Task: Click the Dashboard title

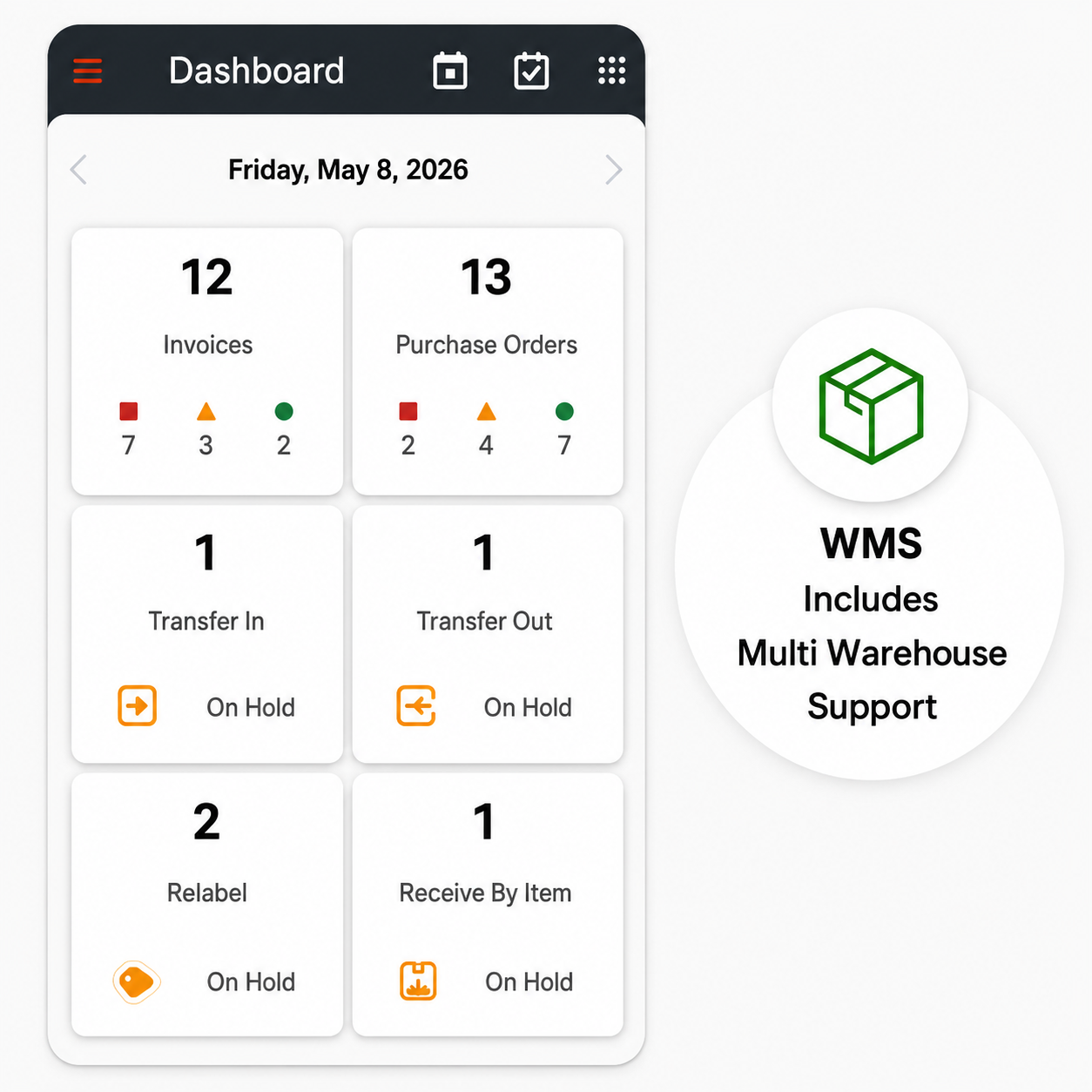Action: pos(257,71)
